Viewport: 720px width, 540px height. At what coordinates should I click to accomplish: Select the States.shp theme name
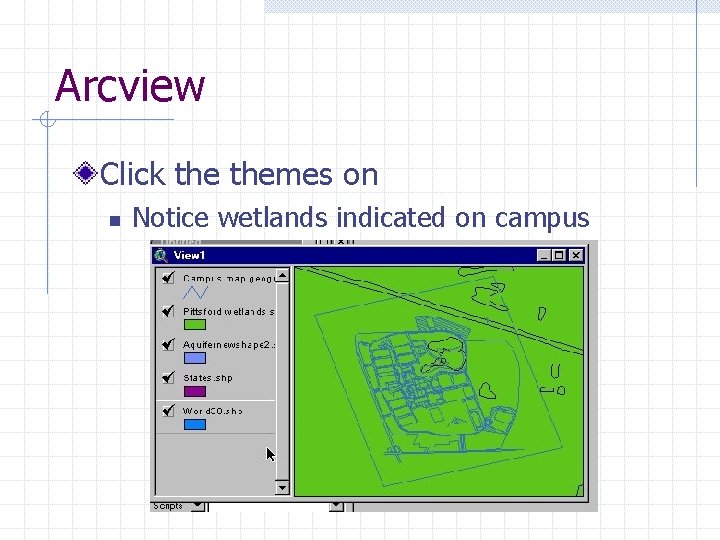click(208, 378)
